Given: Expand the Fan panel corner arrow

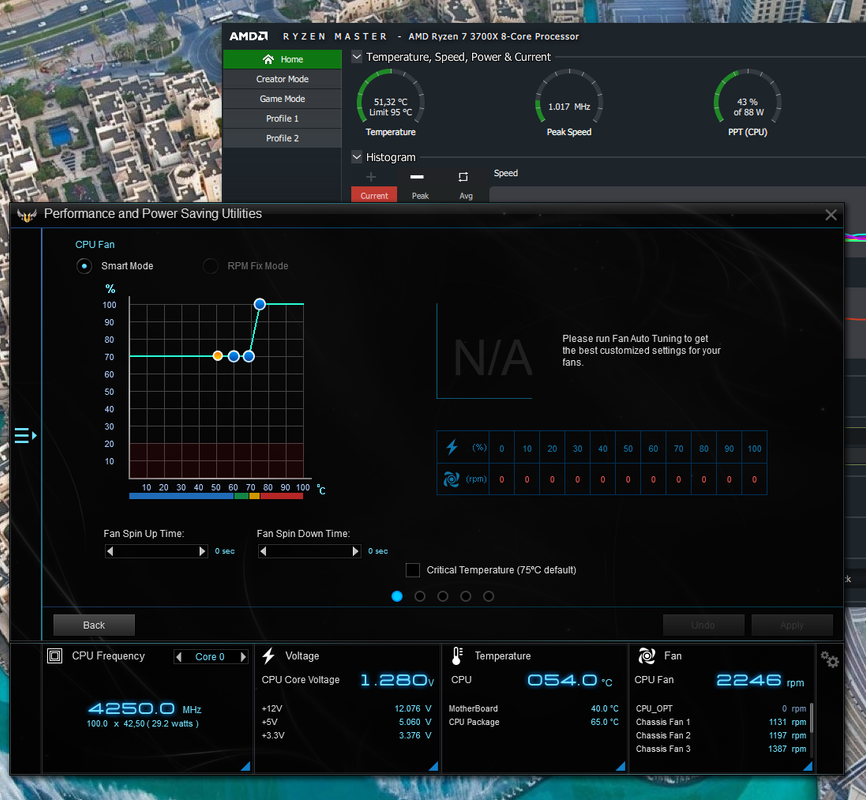Looking at the screenshot, I should [808, 766].
